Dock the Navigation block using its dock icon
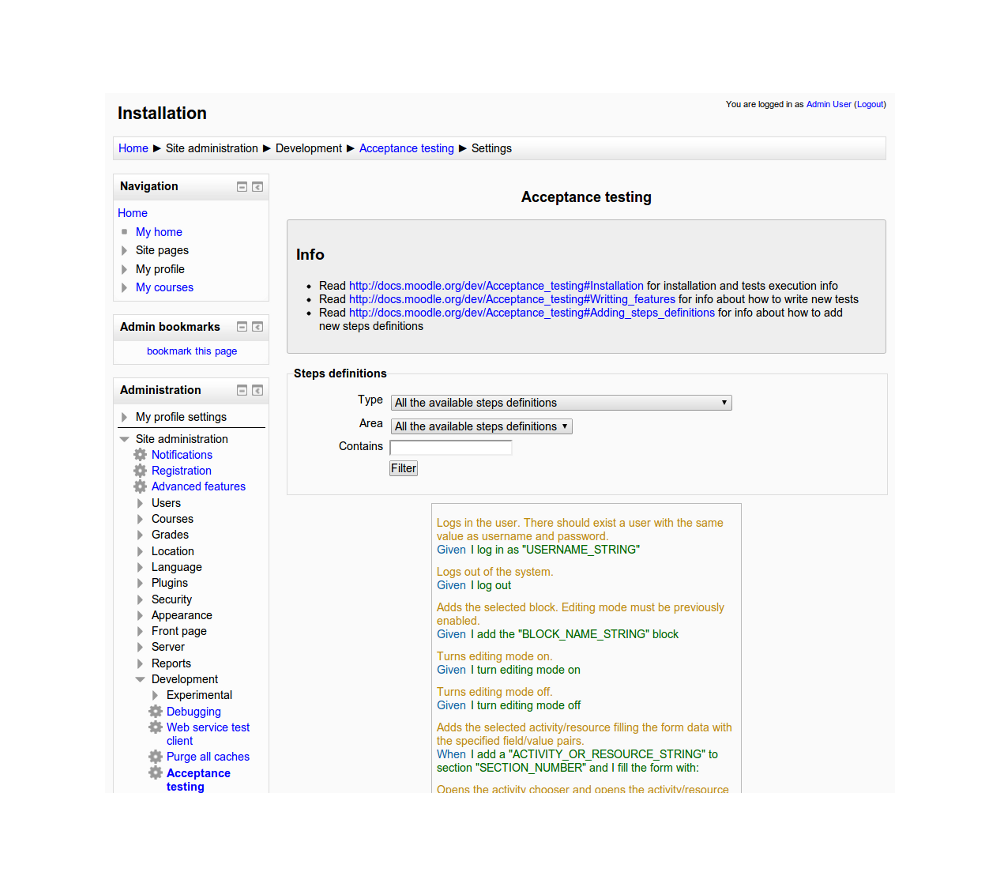The height and width of the screenshot is (886, 1000). point(257,186)
